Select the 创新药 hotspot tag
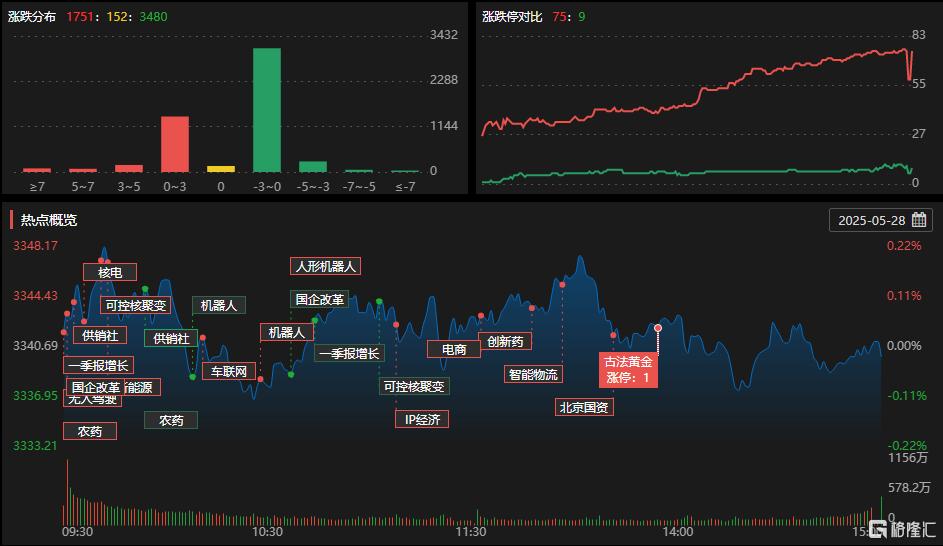 (x=505, y=341)
